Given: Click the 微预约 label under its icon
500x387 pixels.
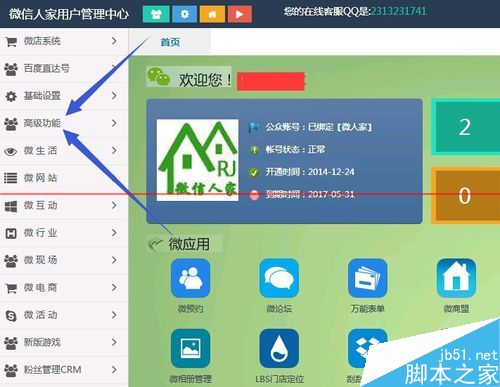Looking at the screenshot, I should point(190,309).
